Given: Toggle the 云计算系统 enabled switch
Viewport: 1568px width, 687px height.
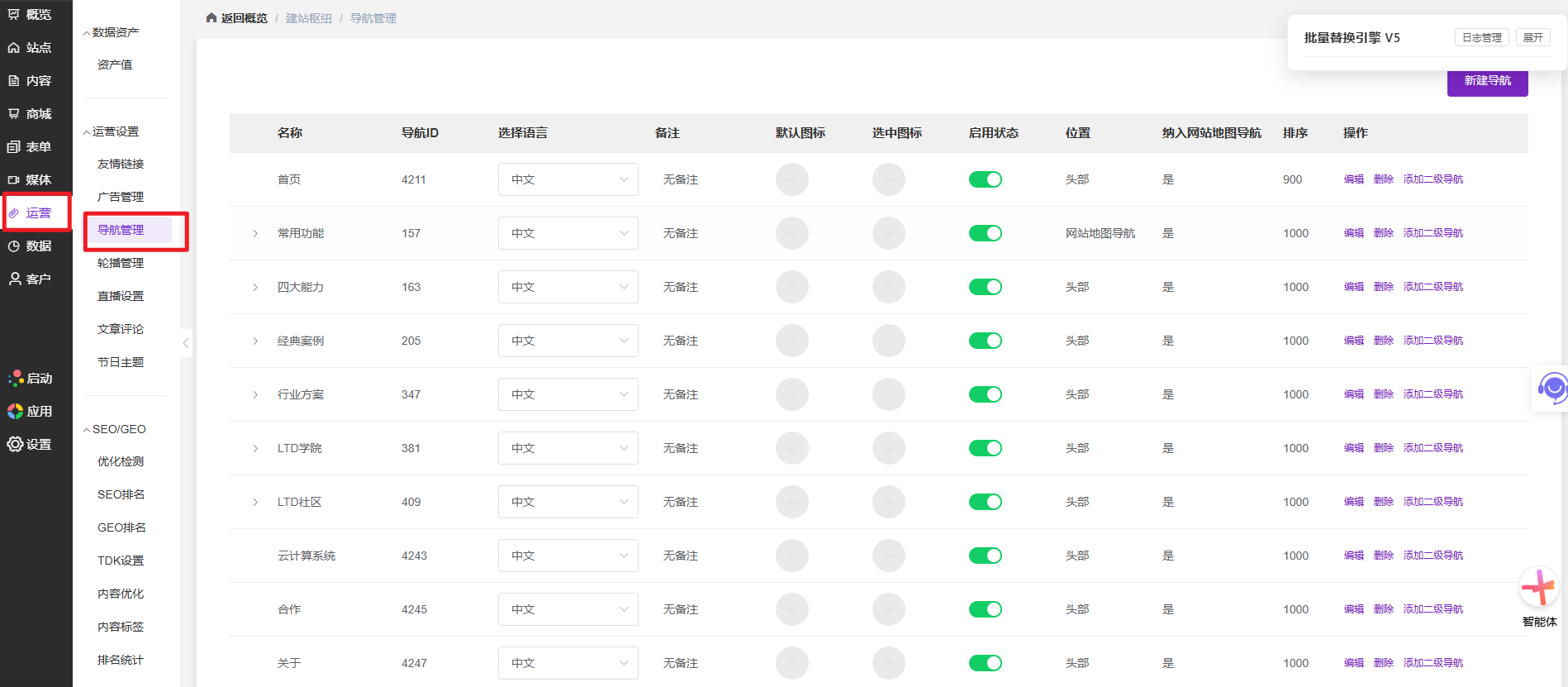Looking at the screenshot, I should (x=985, y=556).
